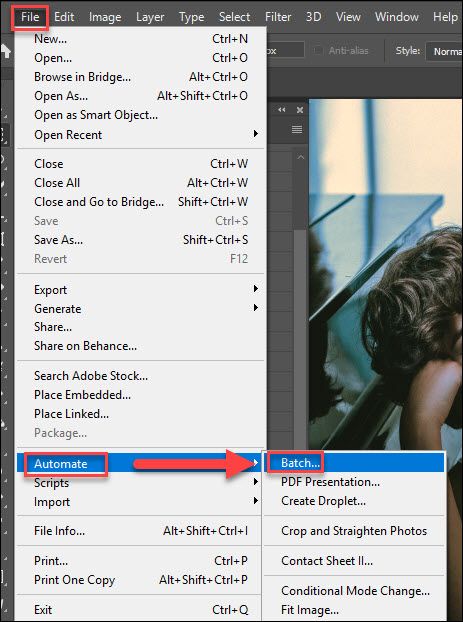Open the Layer menu
This screenshot has height=622, width=463.
click(x=150, y=17)
